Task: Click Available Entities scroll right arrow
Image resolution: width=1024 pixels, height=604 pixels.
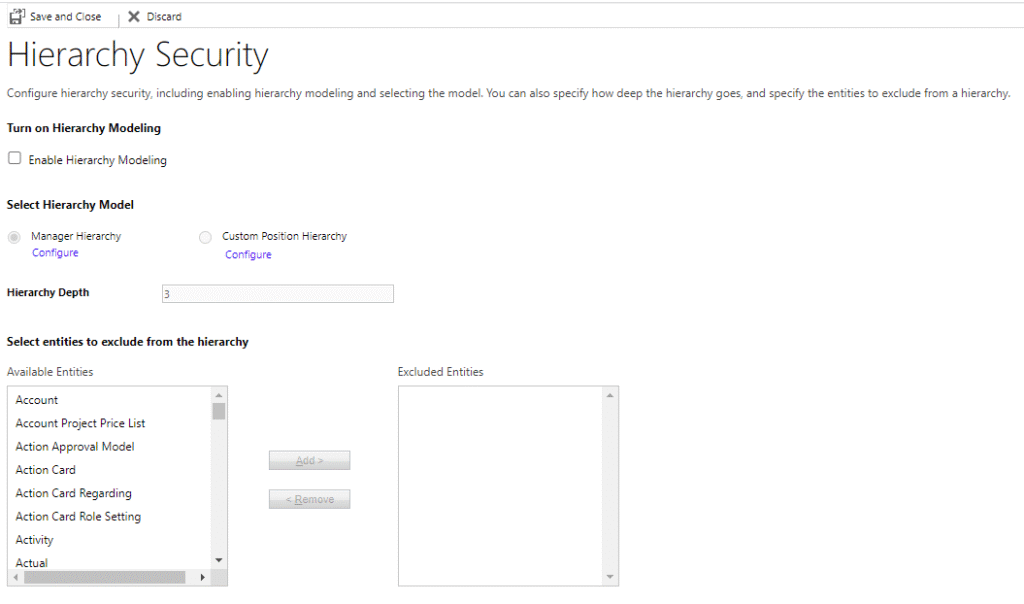Action: click(x=203, y=577)
